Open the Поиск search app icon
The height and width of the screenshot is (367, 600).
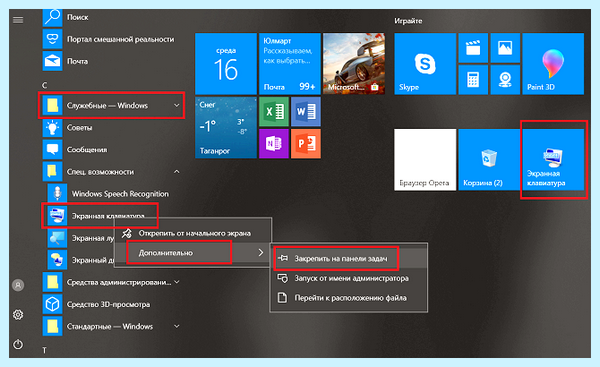point(52,18)
